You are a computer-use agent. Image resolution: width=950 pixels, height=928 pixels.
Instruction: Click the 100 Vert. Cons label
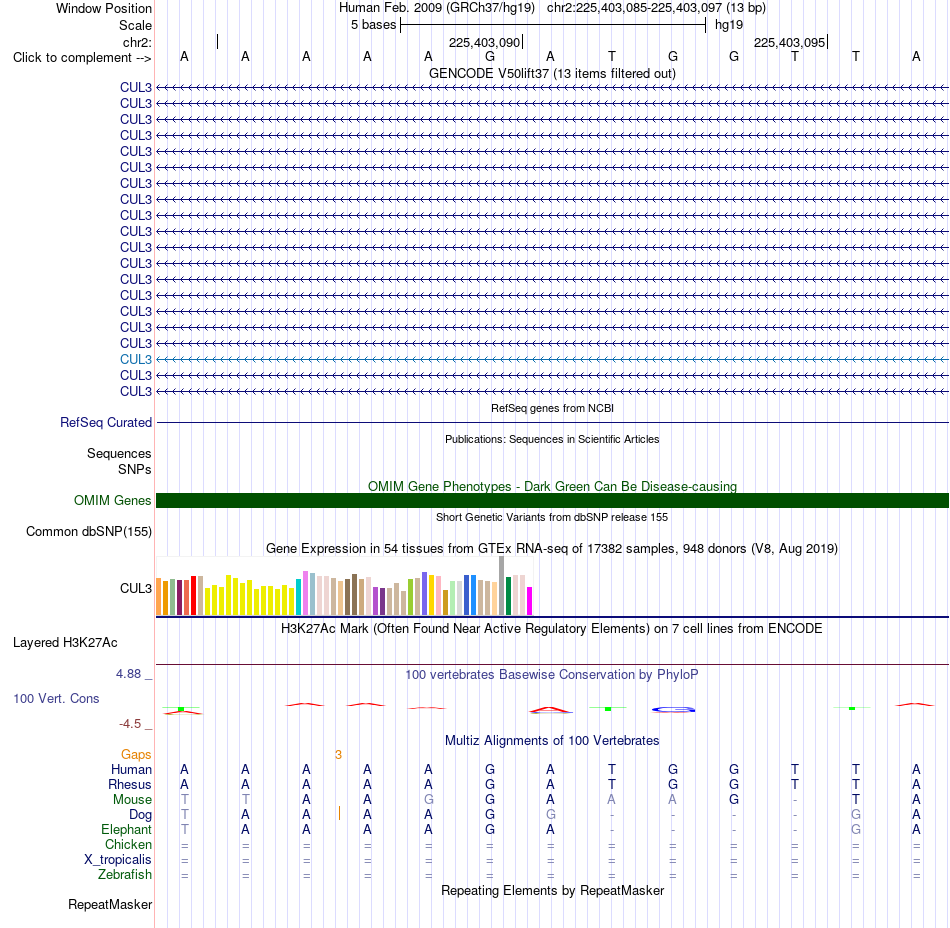56,698
